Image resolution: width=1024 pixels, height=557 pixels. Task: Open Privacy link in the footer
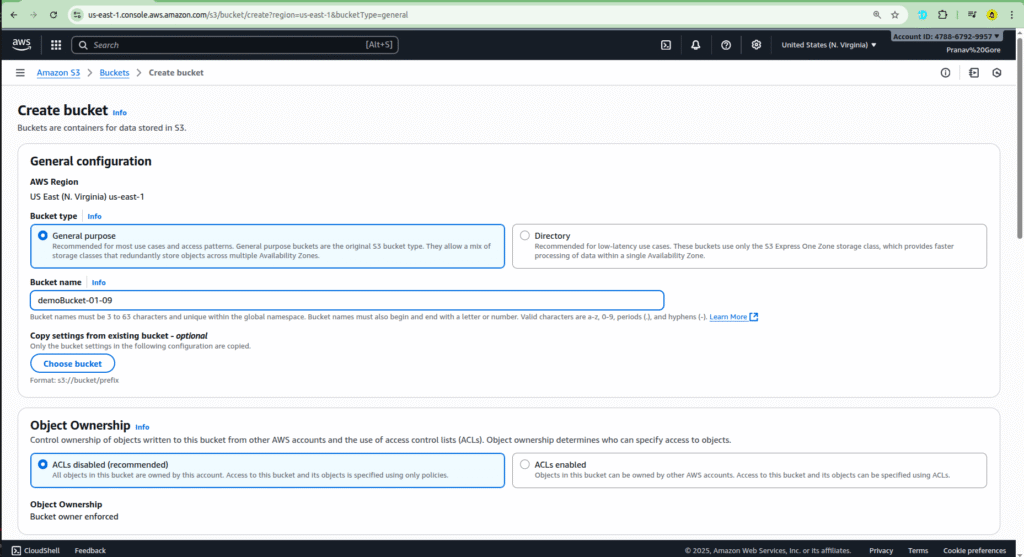(x=881, y=550)
